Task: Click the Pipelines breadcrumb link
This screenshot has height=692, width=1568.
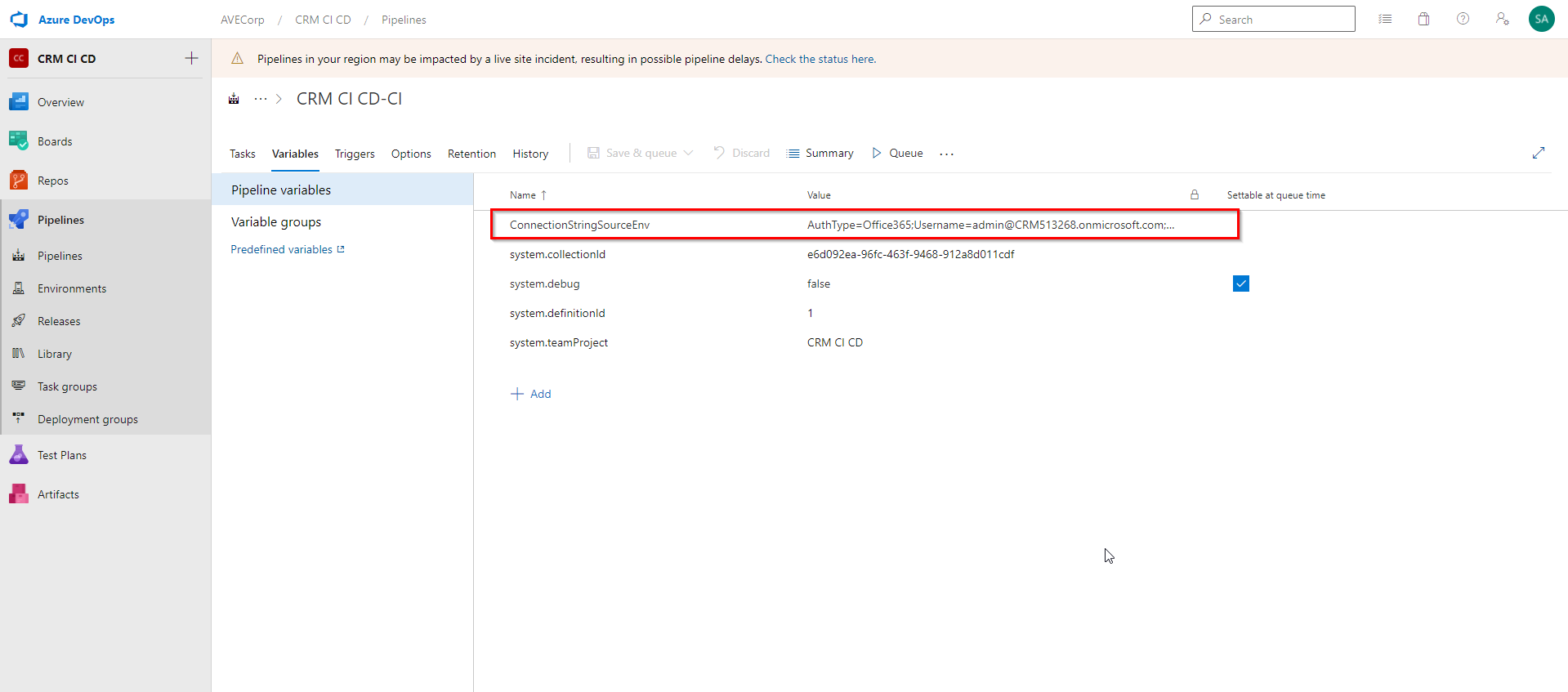Action: pos(404,20)
